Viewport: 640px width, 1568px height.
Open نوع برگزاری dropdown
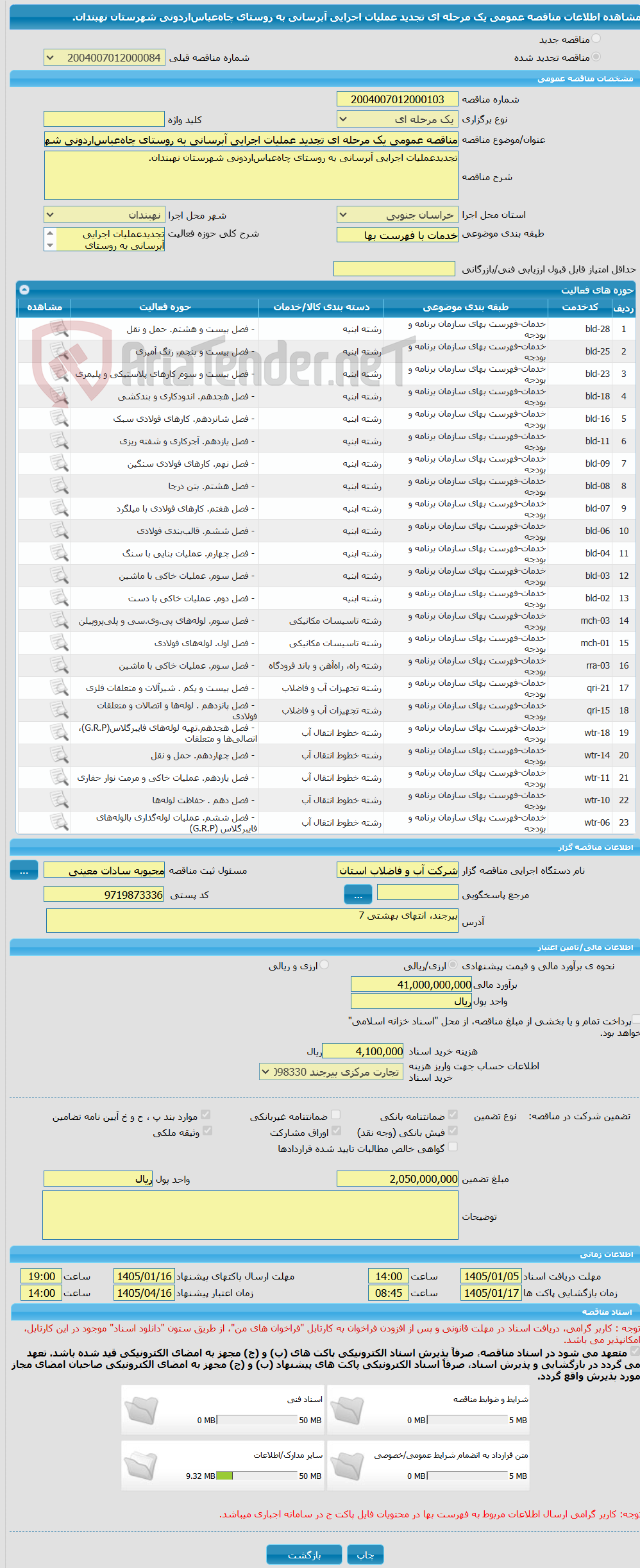398,119
